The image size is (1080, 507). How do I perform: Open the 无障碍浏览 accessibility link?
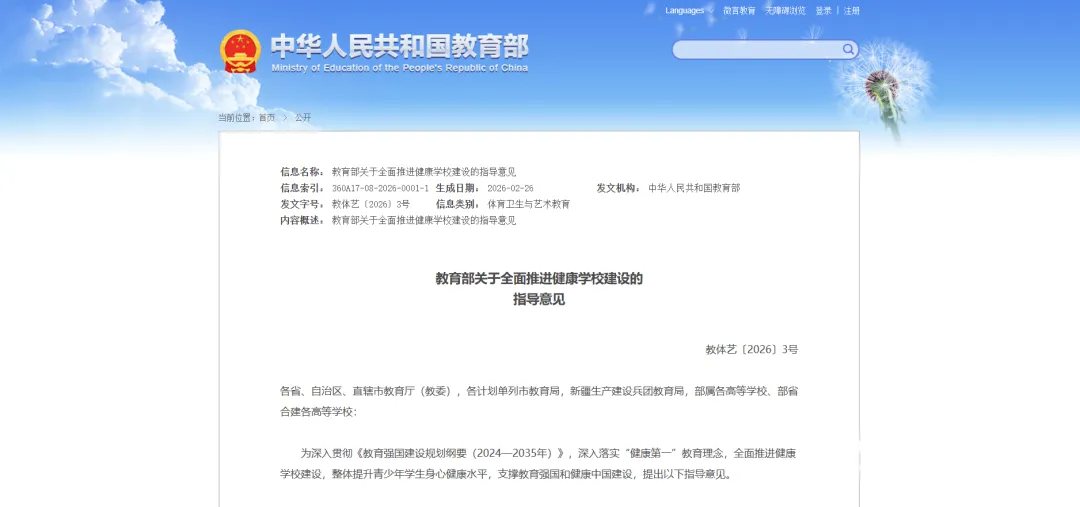pyautogui.click(x=785, y=11)
